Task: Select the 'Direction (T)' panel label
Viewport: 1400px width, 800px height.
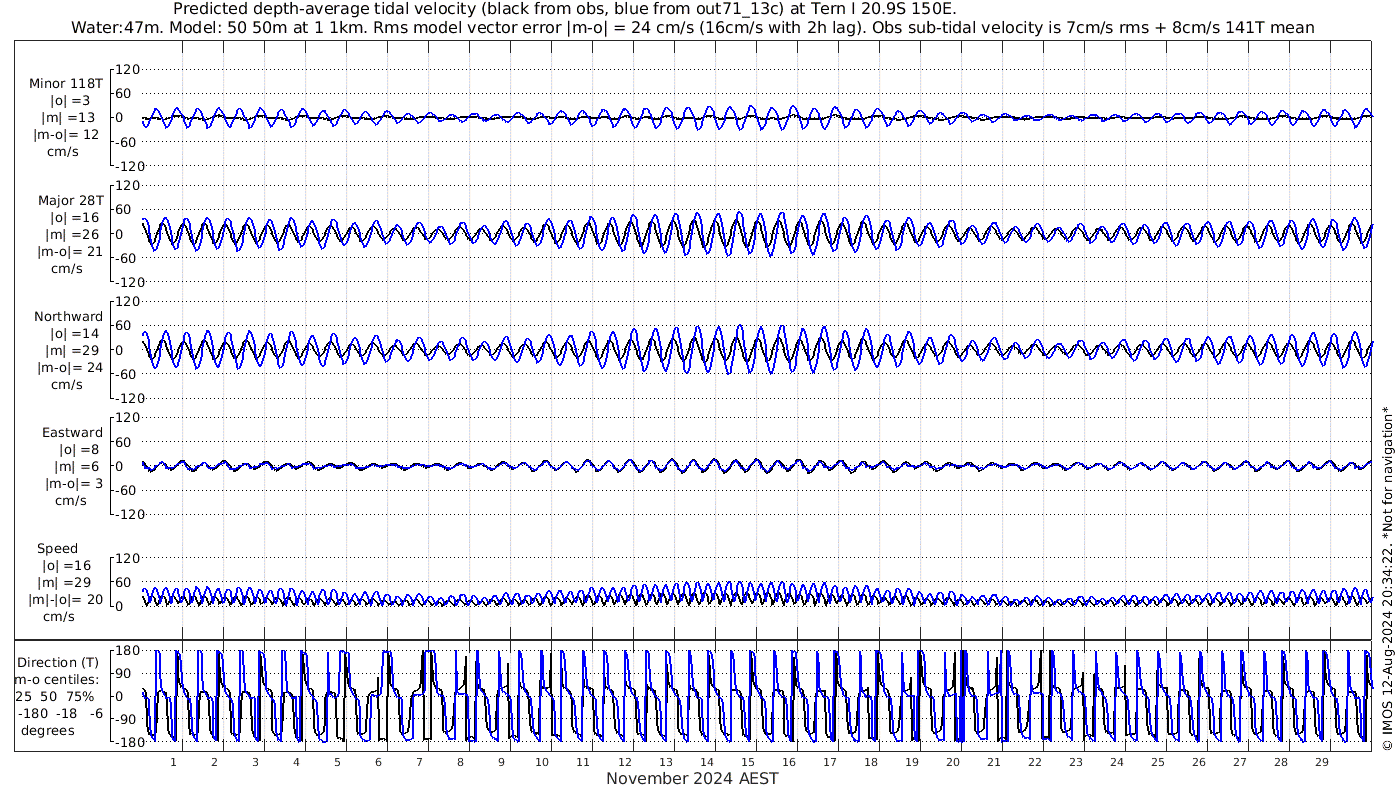Action: pos(60,663)
